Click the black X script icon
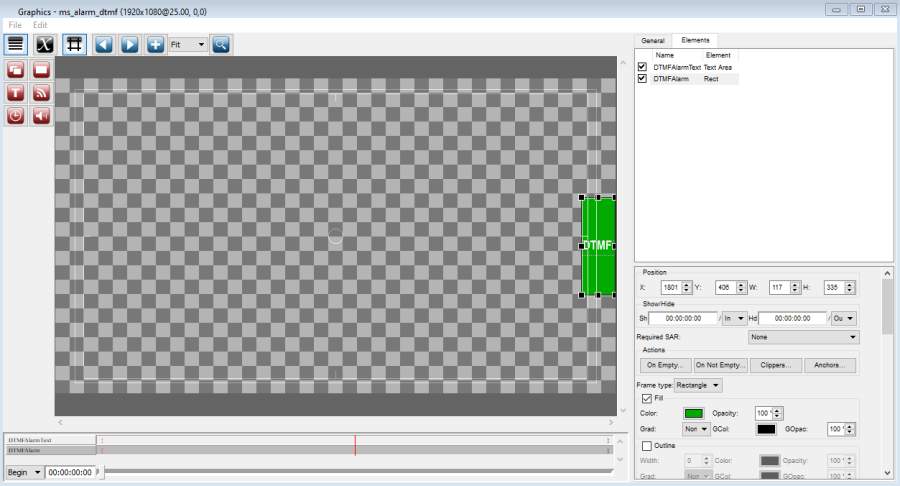The image size is (900, 486). (44, 44)
